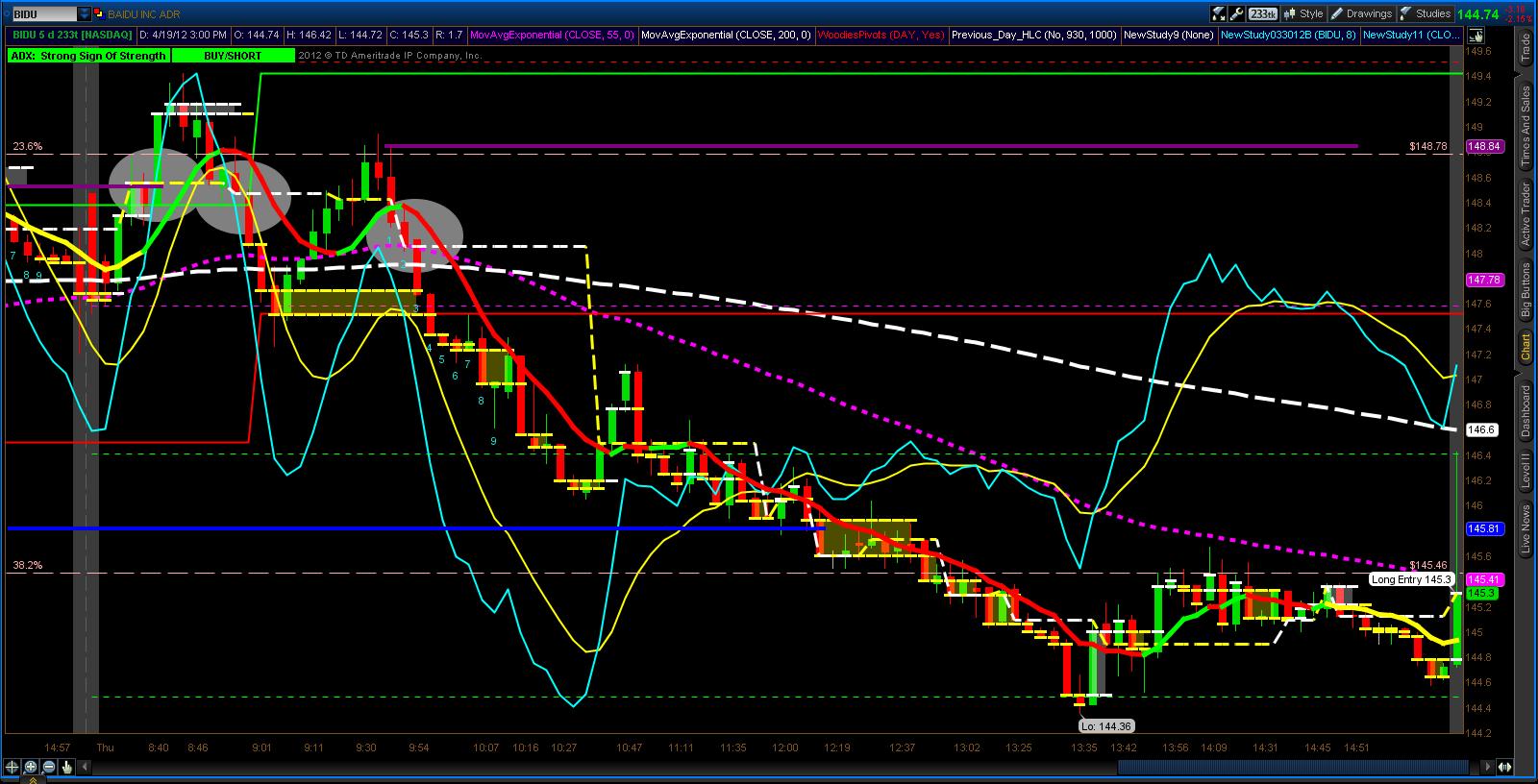Open the Dashboard side tab
This screenshot has height=784, width=1538.
click(1526, 410)
